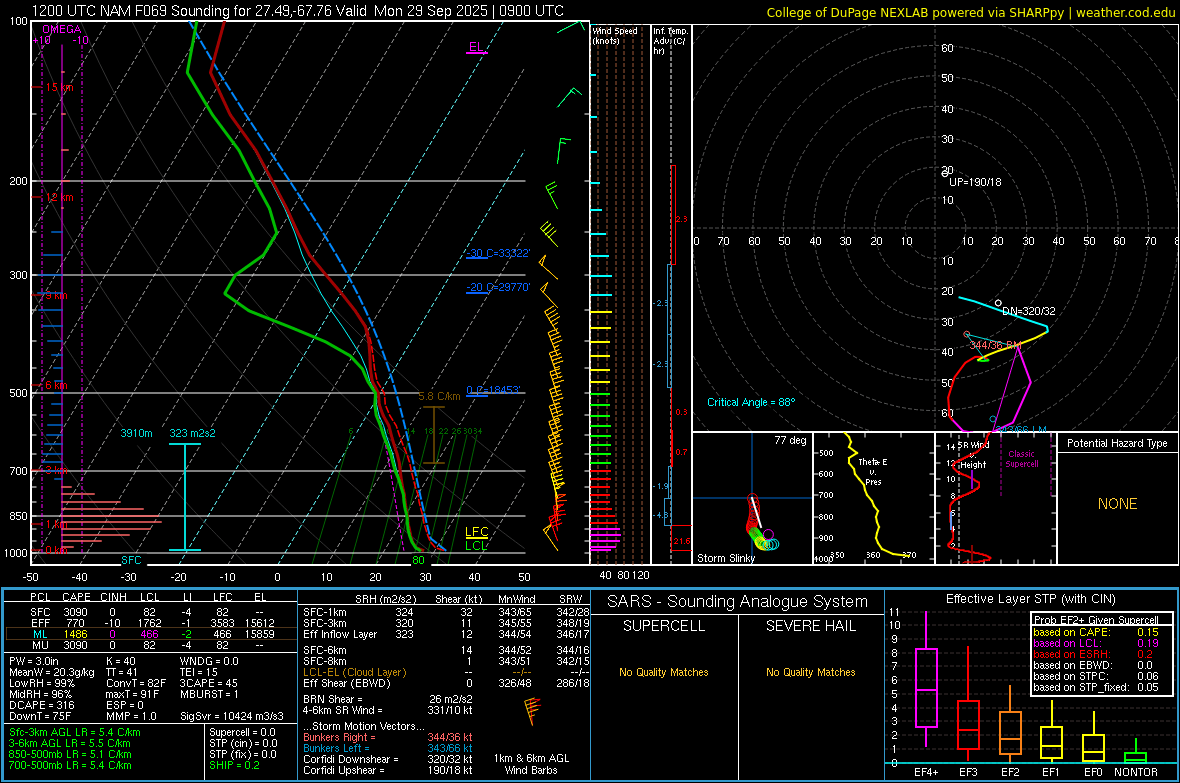Click the magenta EL level marker

tap(476, 47)
